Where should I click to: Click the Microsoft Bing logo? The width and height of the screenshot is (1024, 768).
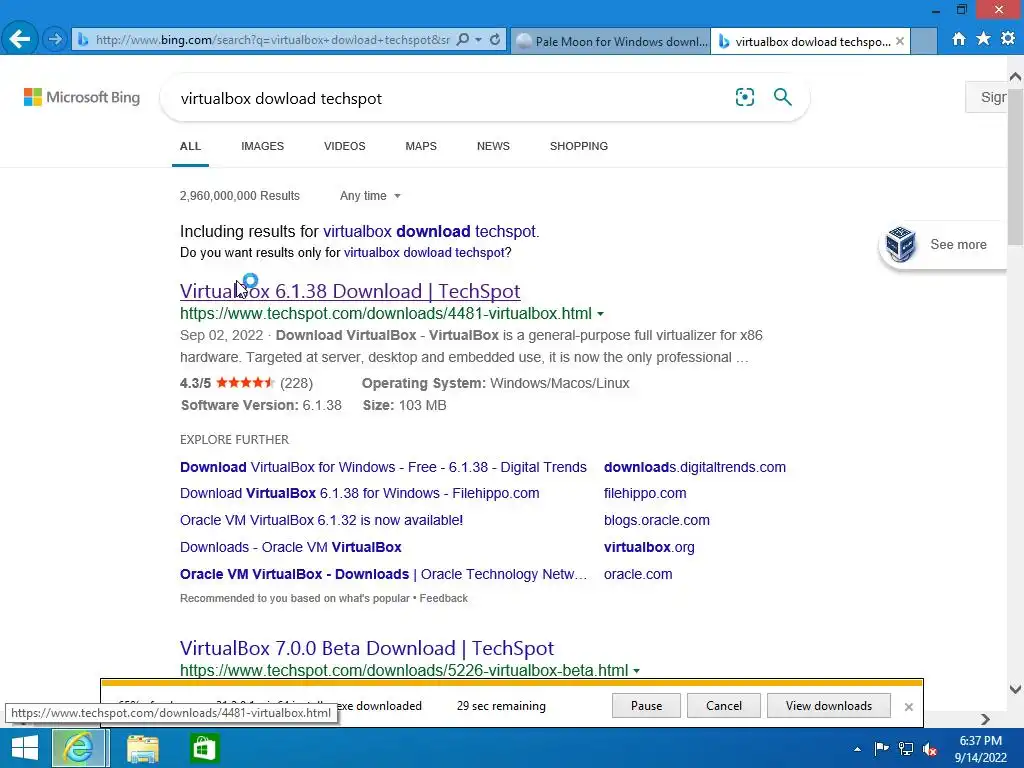coord(82,97)
